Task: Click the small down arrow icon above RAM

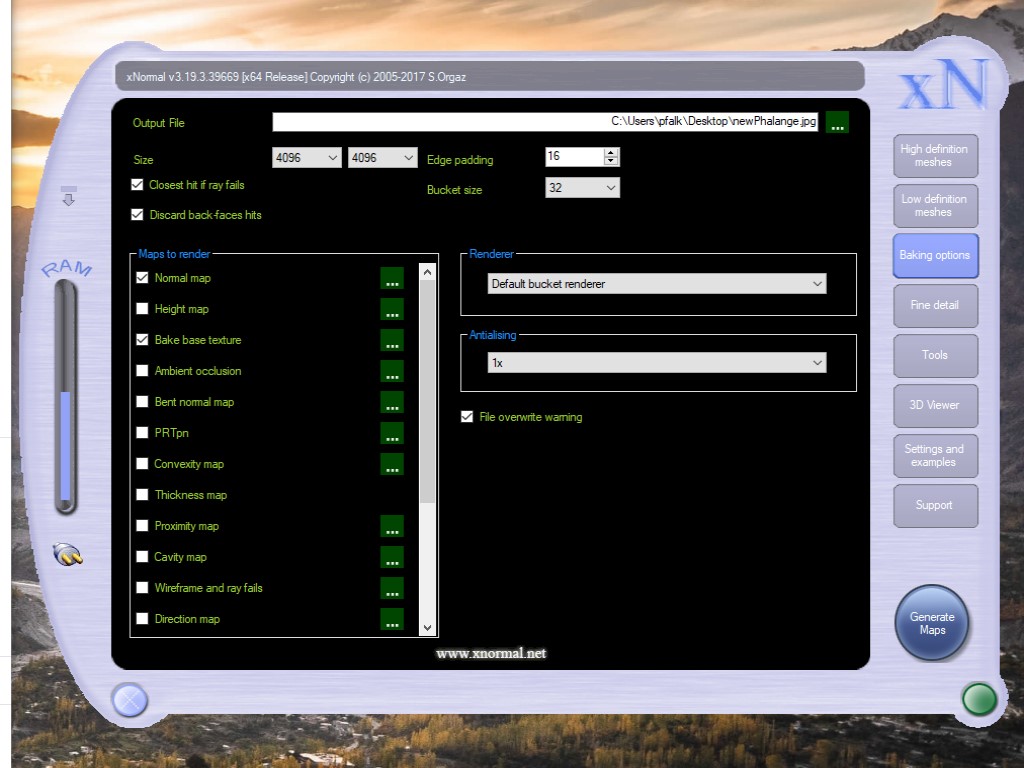Action: pyautogui.click(x=68, y=196)
